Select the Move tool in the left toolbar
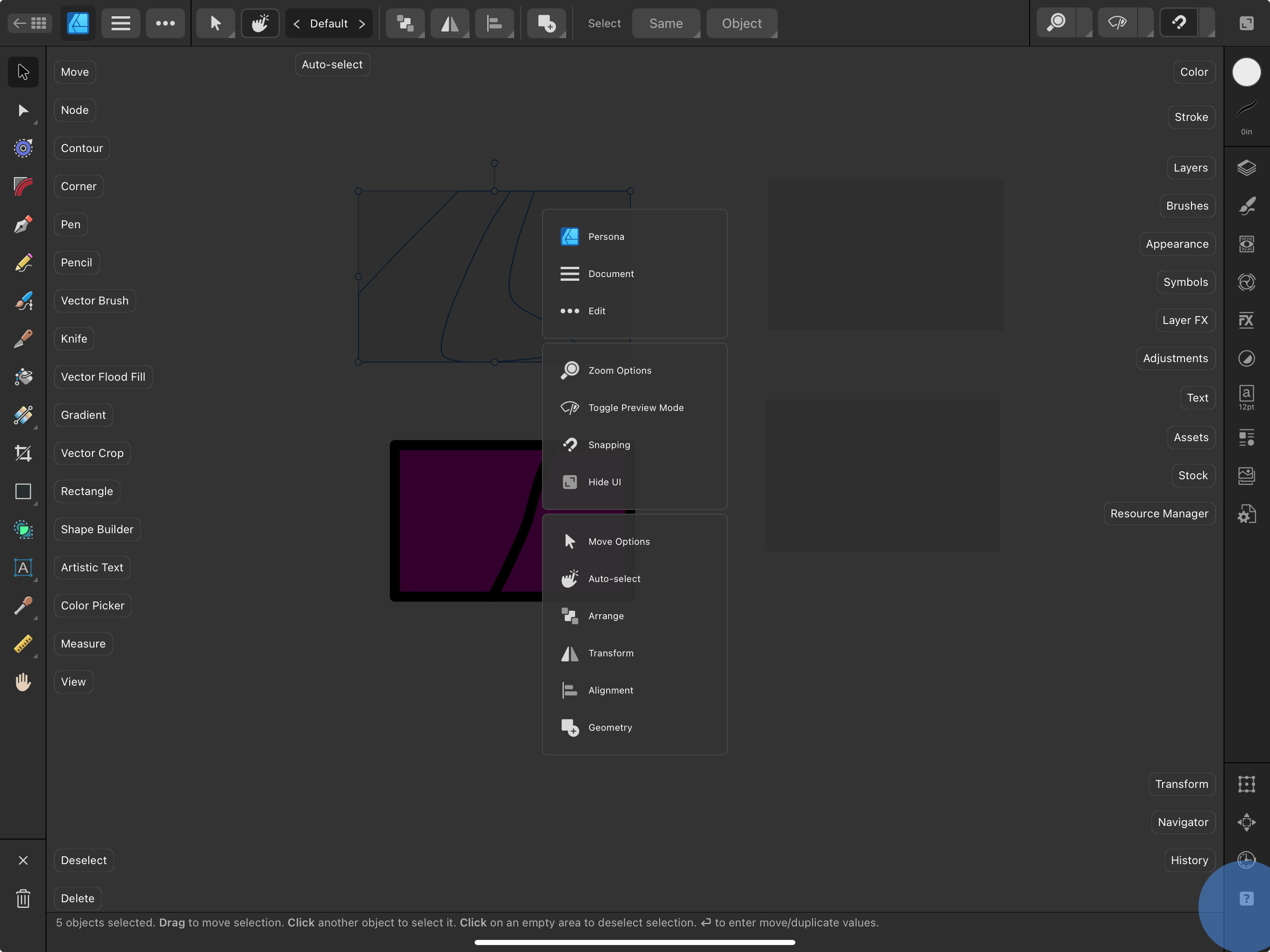1270x952 pixels. click(23, 72)
